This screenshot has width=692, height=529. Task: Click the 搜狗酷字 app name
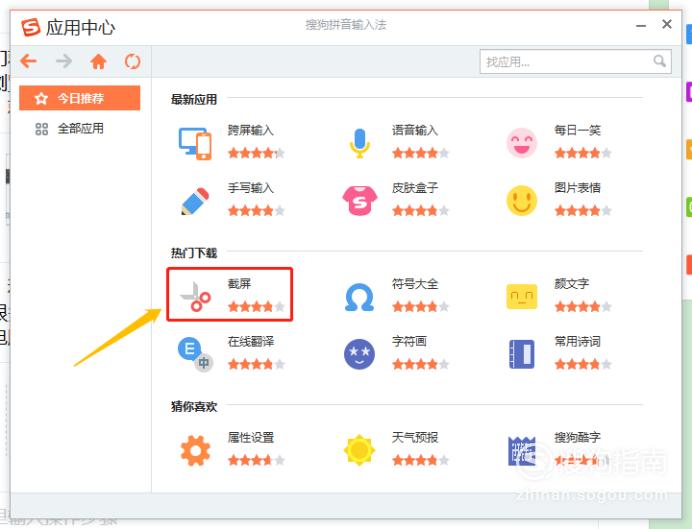click(577, 438)
